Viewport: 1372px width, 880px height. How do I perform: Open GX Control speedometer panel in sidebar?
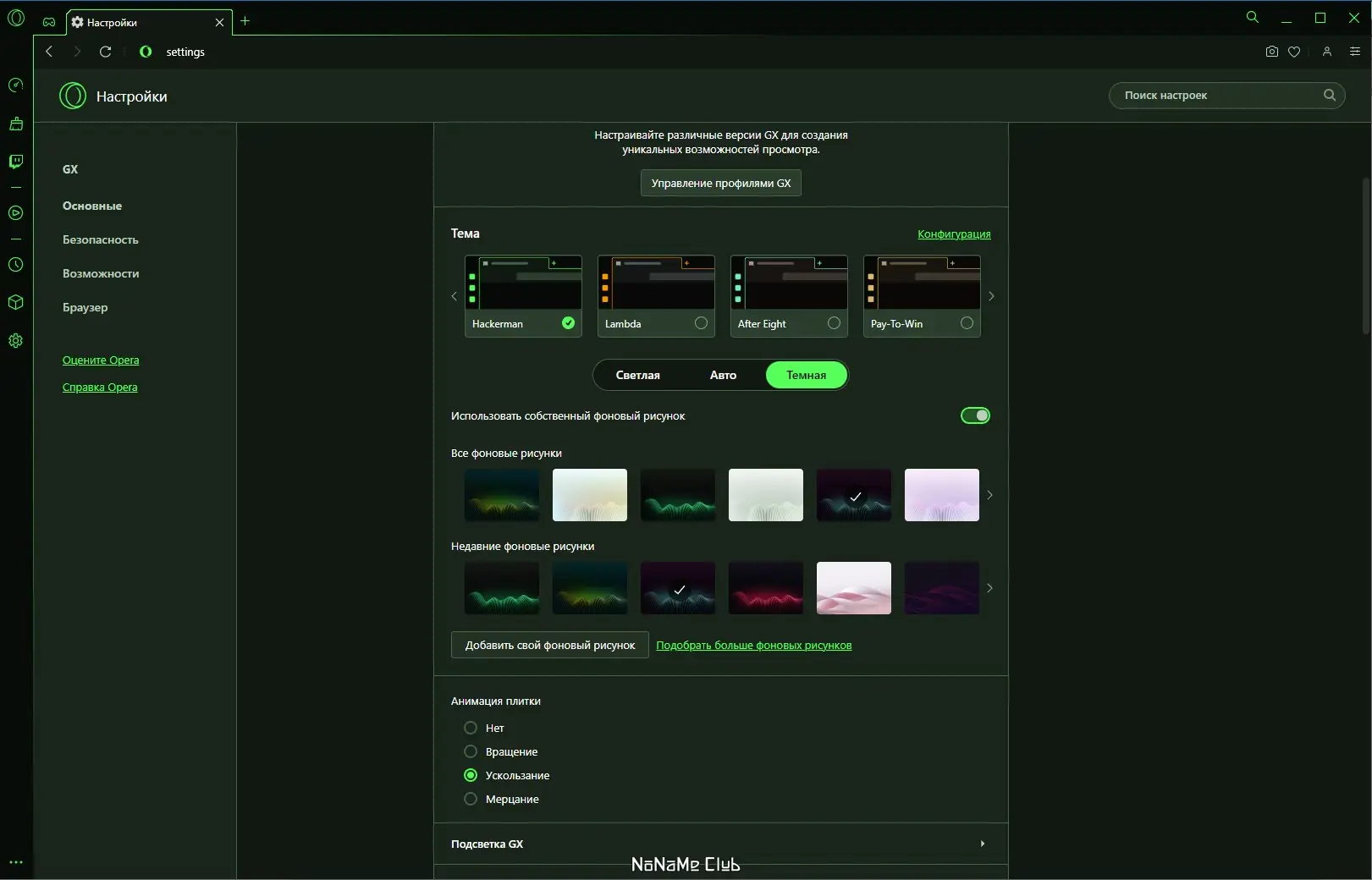point(15,85)
